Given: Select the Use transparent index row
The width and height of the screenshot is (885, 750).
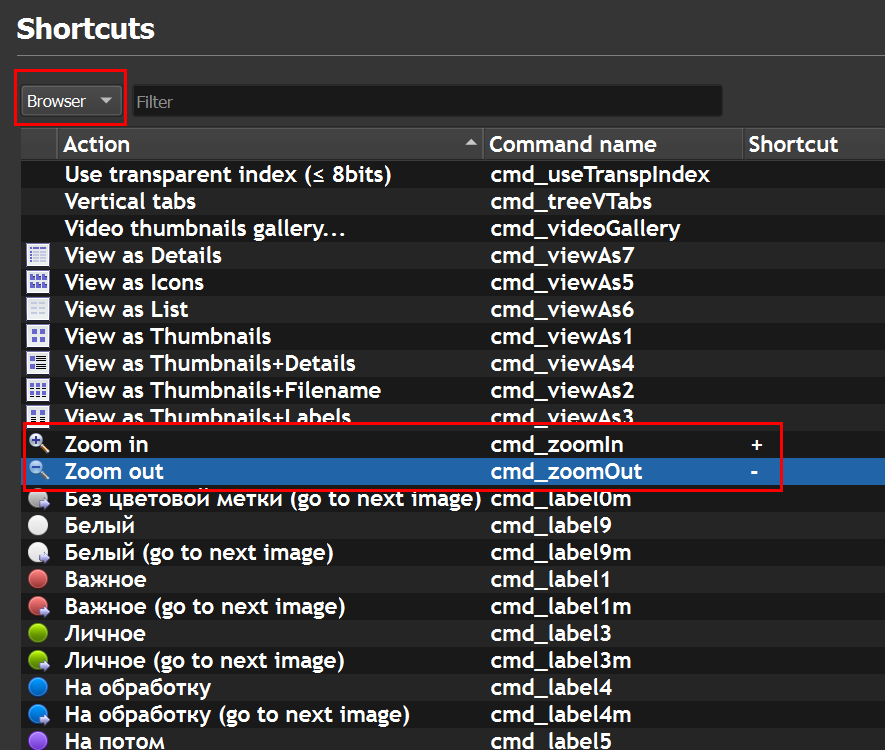Looking at the screenshot, I should point(227,175).
